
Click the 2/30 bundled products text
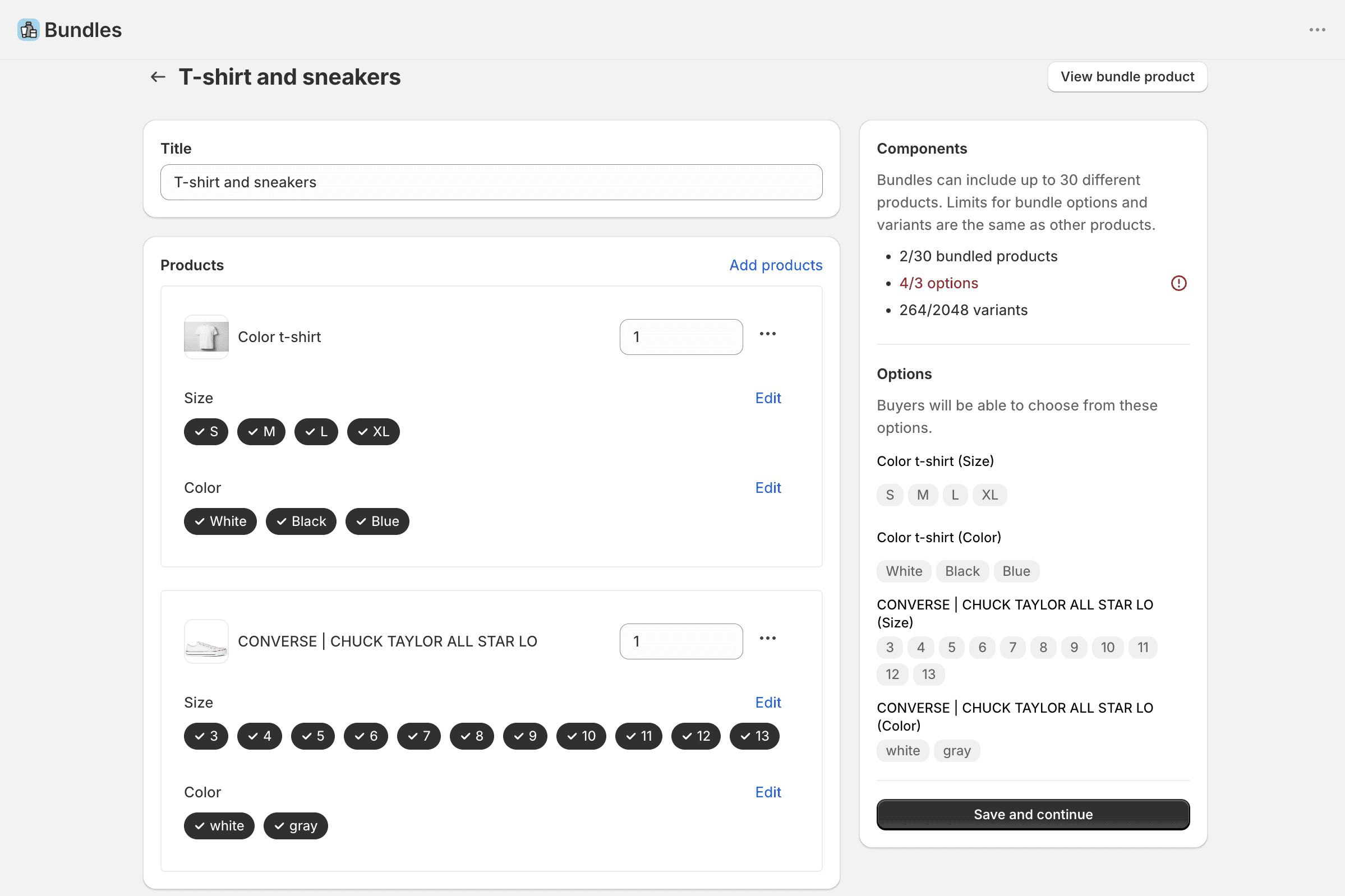click(x=978, y=256)
